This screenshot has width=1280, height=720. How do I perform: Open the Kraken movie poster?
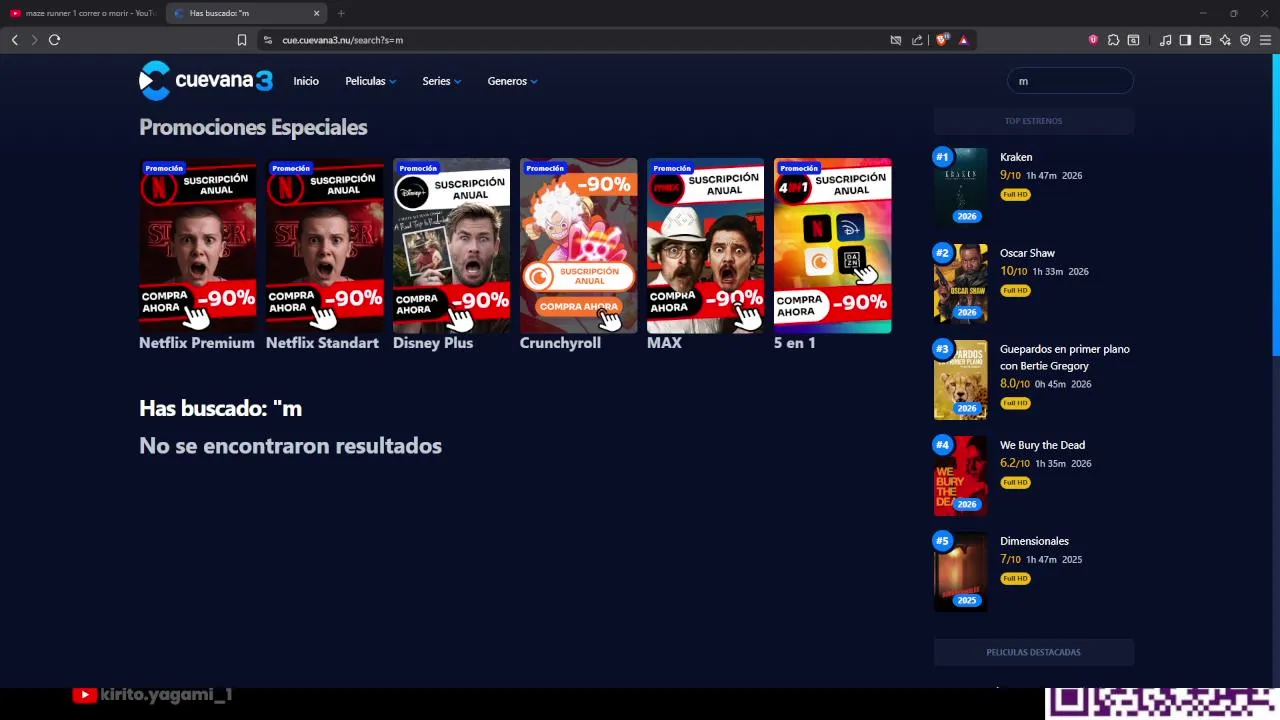[960, 188]
